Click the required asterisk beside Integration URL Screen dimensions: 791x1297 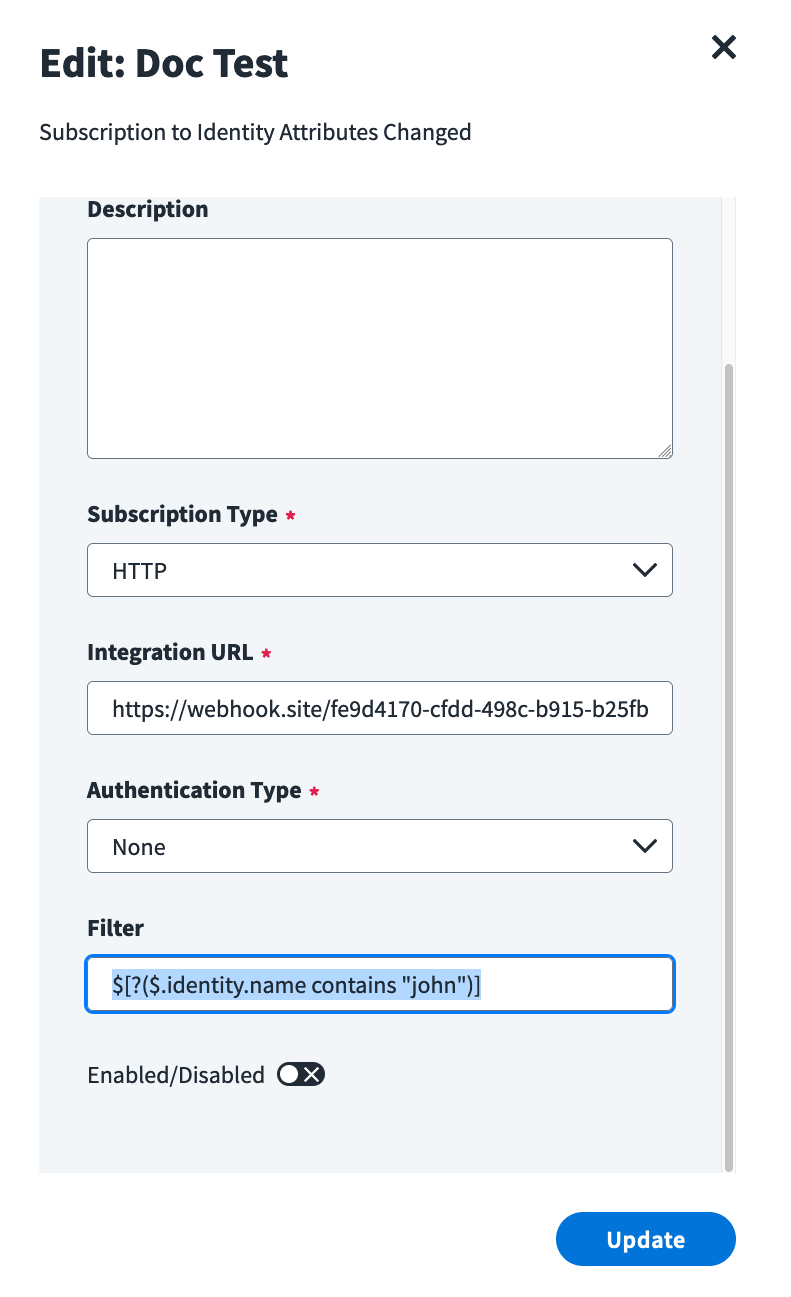(266, 653)
